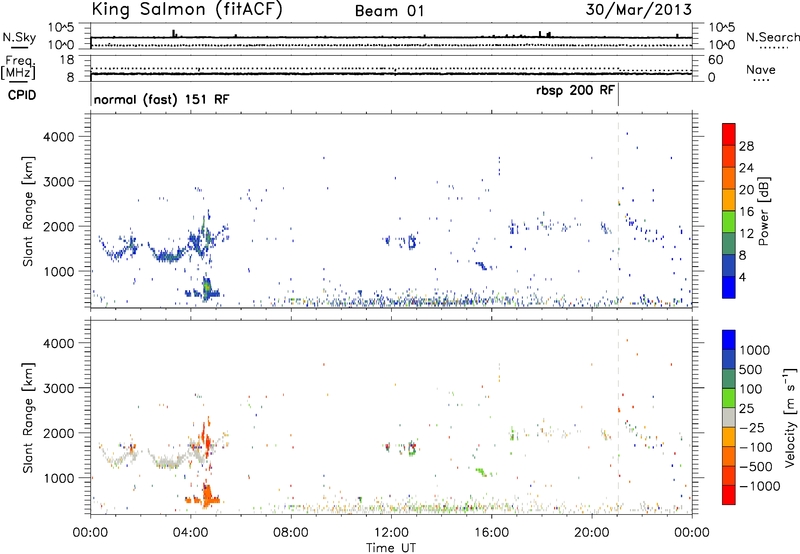Select the "Freq. [MHz]" axis label

(x=19, y=67)
